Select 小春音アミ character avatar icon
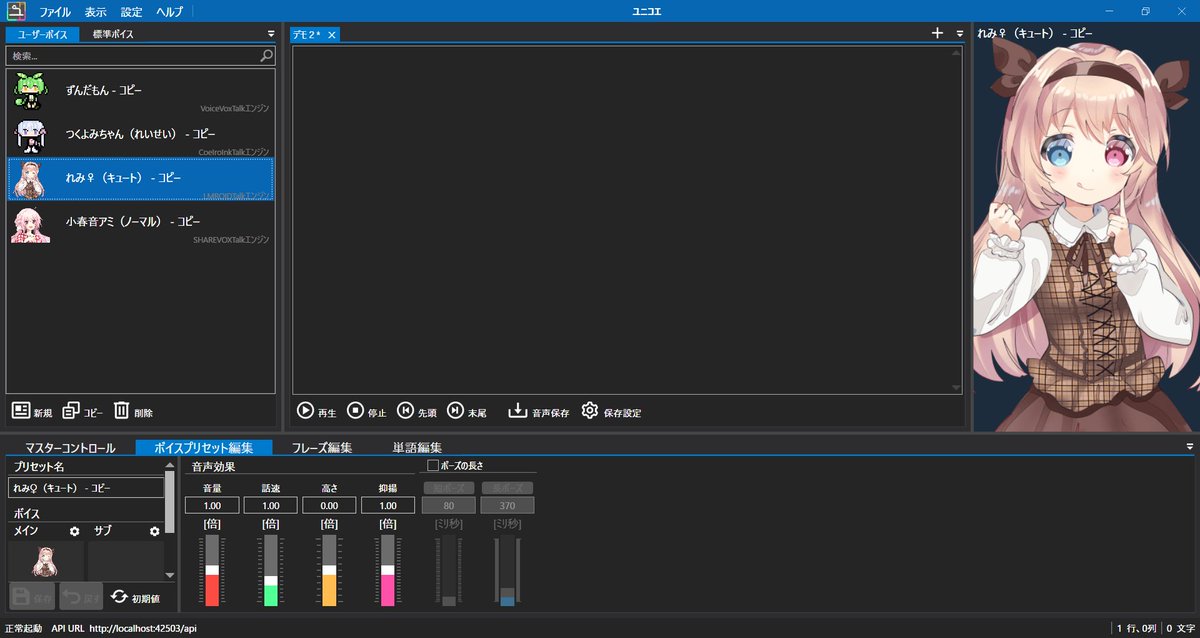 tap(30, 224)
